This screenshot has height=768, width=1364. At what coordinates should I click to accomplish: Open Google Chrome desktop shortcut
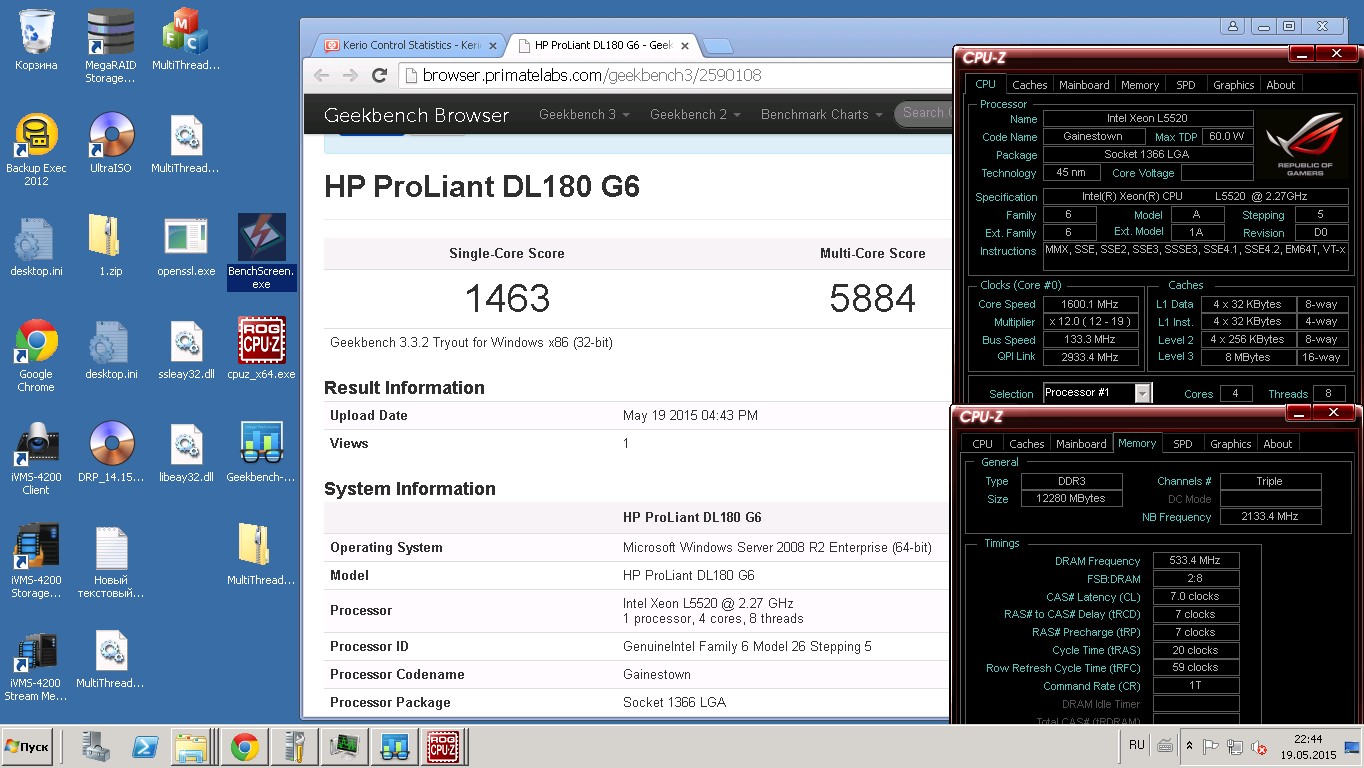coord(36,355)
